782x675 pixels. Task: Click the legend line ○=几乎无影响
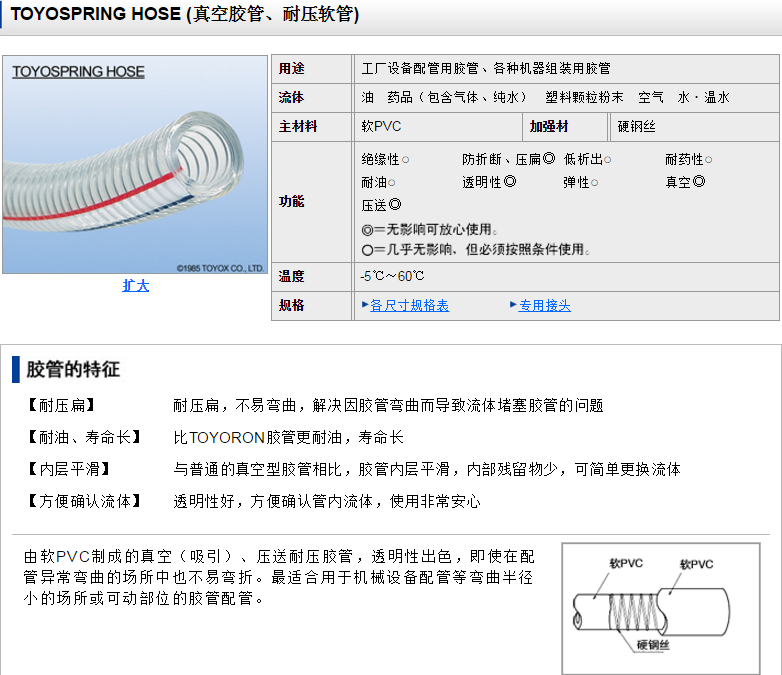coord(476,249)
